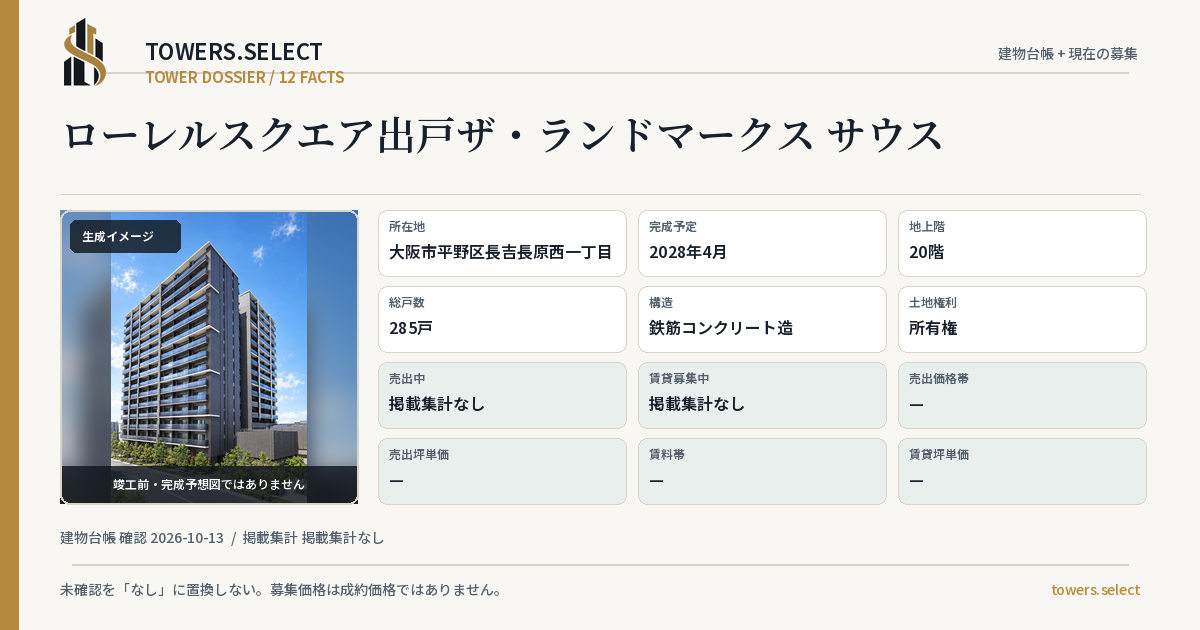Select the 売出中 card

pos(502,395)
